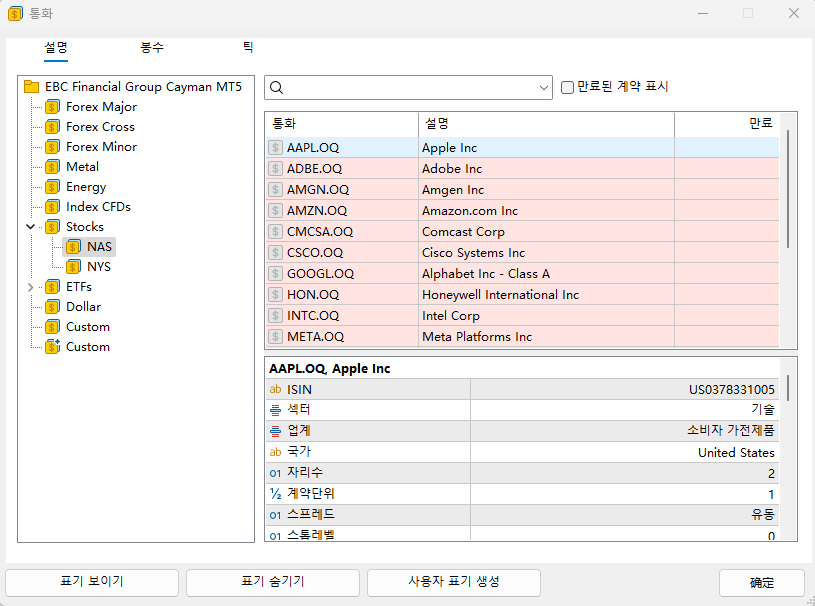Click the 确定 confirm button

(762, 583)
